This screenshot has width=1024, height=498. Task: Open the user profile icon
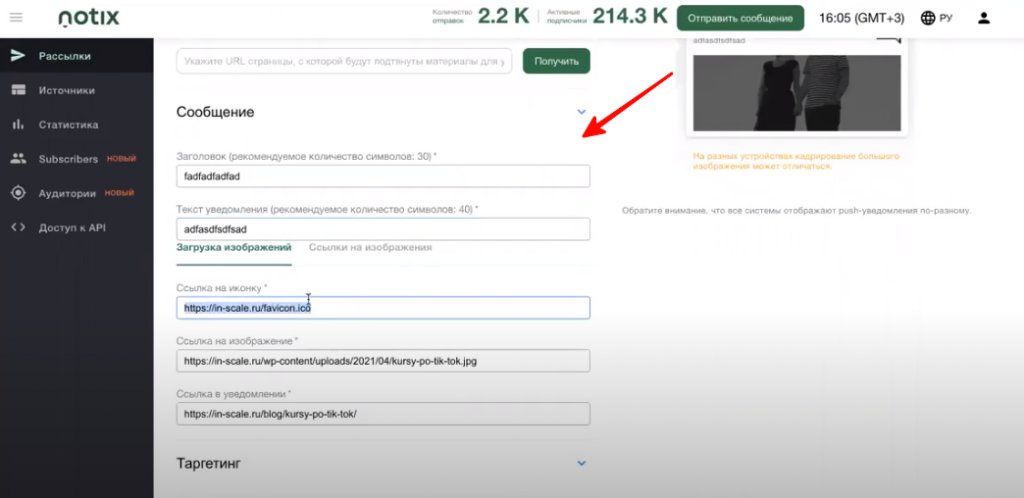pos(984,18)
